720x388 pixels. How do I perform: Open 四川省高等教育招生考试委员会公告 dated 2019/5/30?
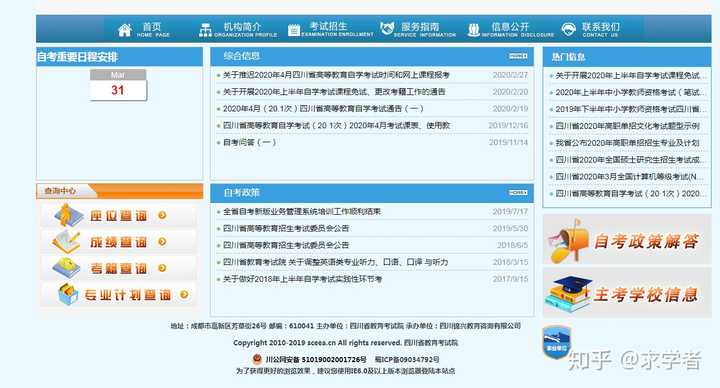click(x=286, y=228)
